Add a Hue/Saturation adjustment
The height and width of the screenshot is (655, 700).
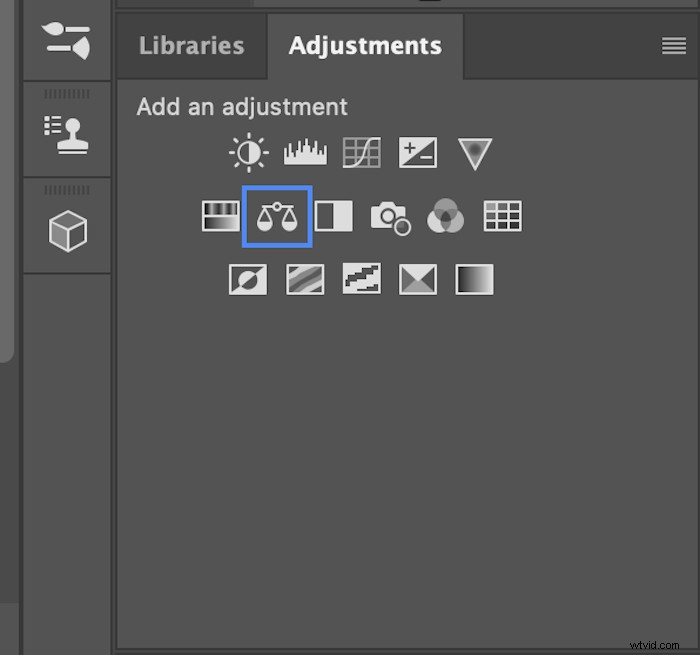pyautogui.click(x=221, y=216)
